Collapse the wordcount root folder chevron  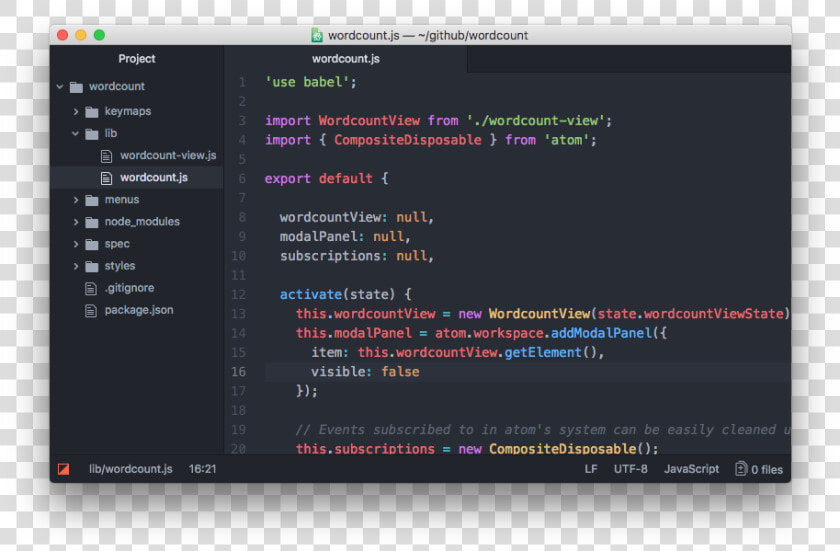pyautogui.click(x=59, y=86)
